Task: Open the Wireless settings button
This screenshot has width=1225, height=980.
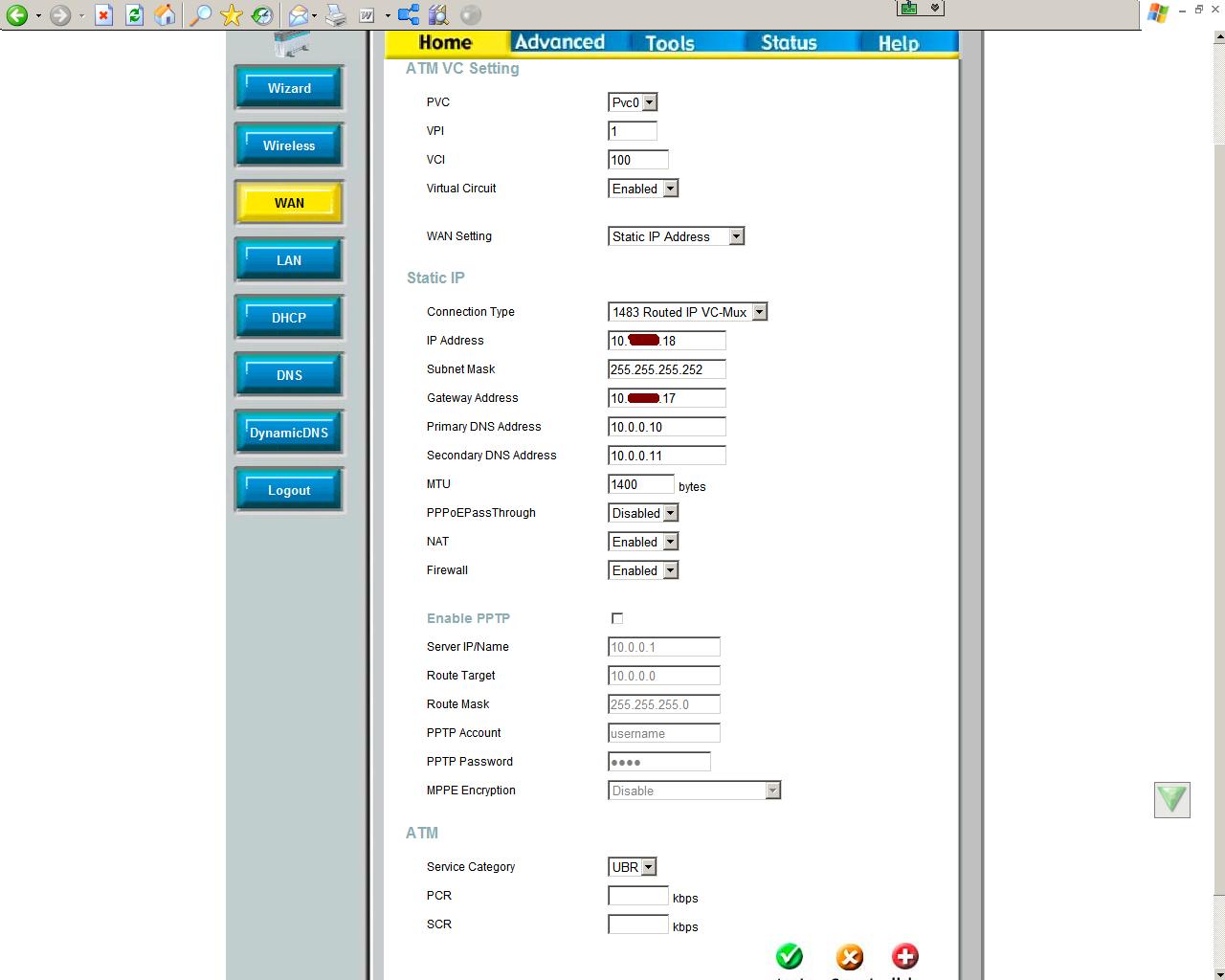Action: [x=289, y=145]
